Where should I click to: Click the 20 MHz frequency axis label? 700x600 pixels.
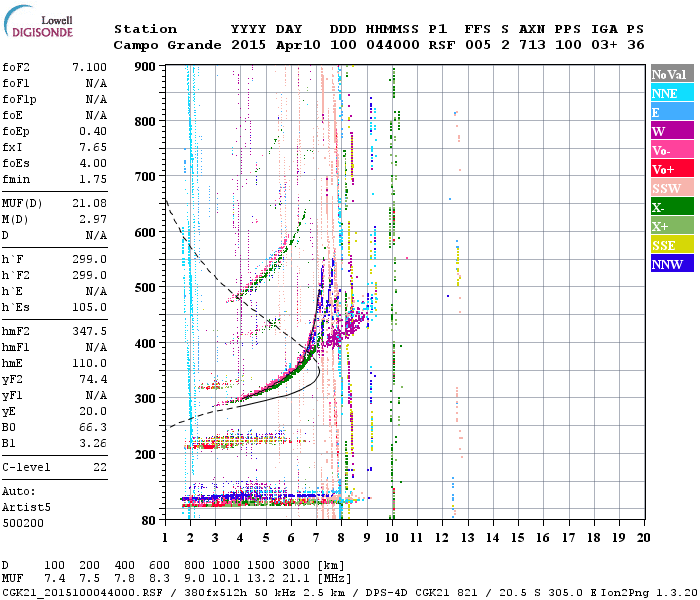643,538
